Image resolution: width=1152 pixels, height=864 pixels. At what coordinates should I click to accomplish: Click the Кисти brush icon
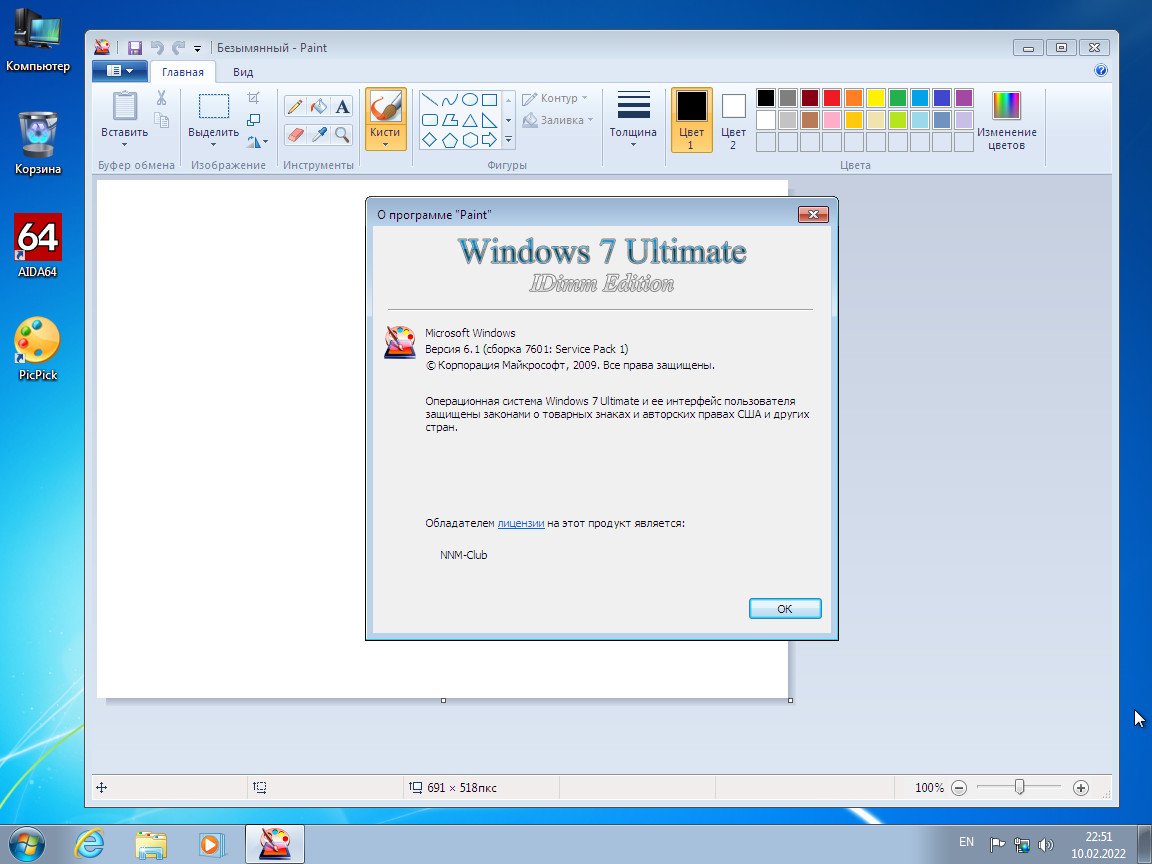[x=385, y=107]
